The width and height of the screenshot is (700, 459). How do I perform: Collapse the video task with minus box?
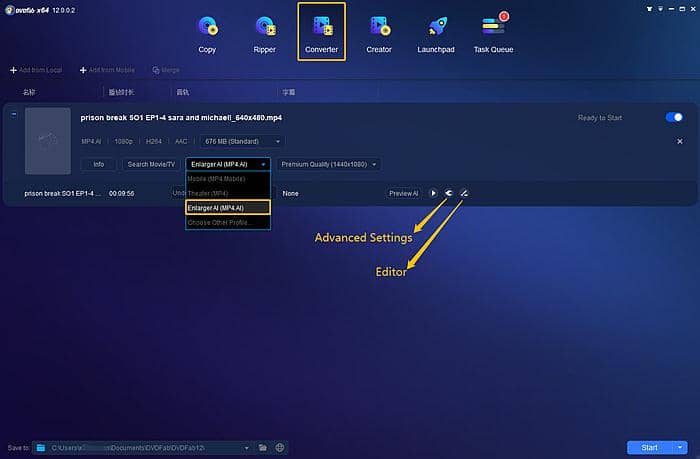pos(14,114)
